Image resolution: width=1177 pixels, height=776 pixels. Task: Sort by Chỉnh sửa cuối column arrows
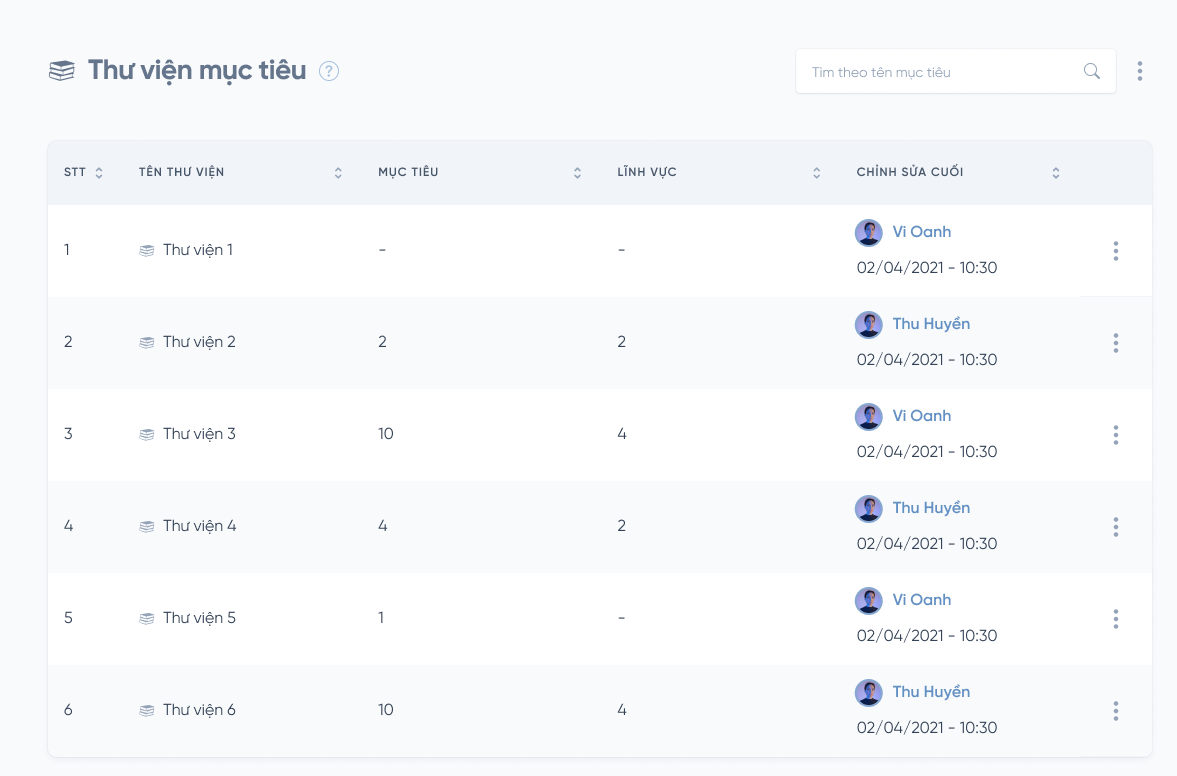coord(1056,173)
